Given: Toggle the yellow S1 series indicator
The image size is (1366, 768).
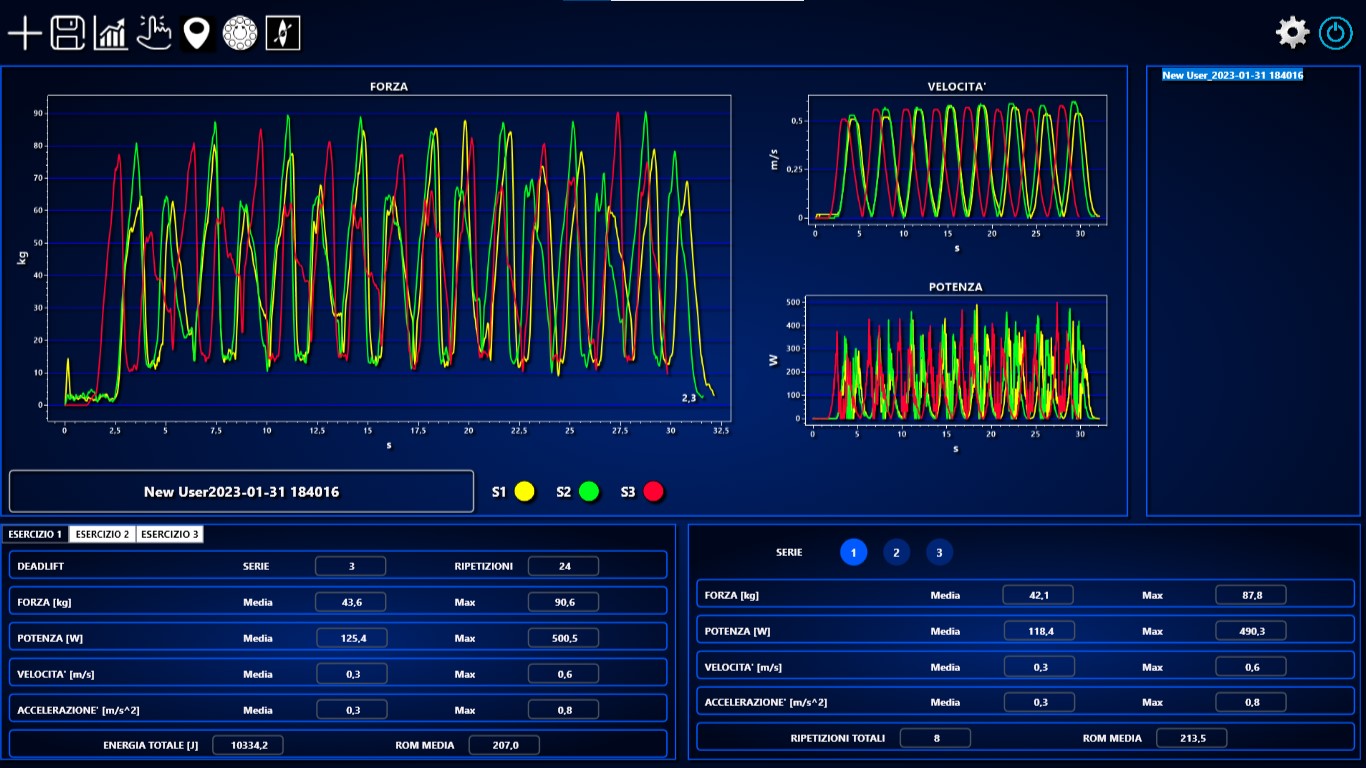Looking at the screenshot, I should click(524, 492).
